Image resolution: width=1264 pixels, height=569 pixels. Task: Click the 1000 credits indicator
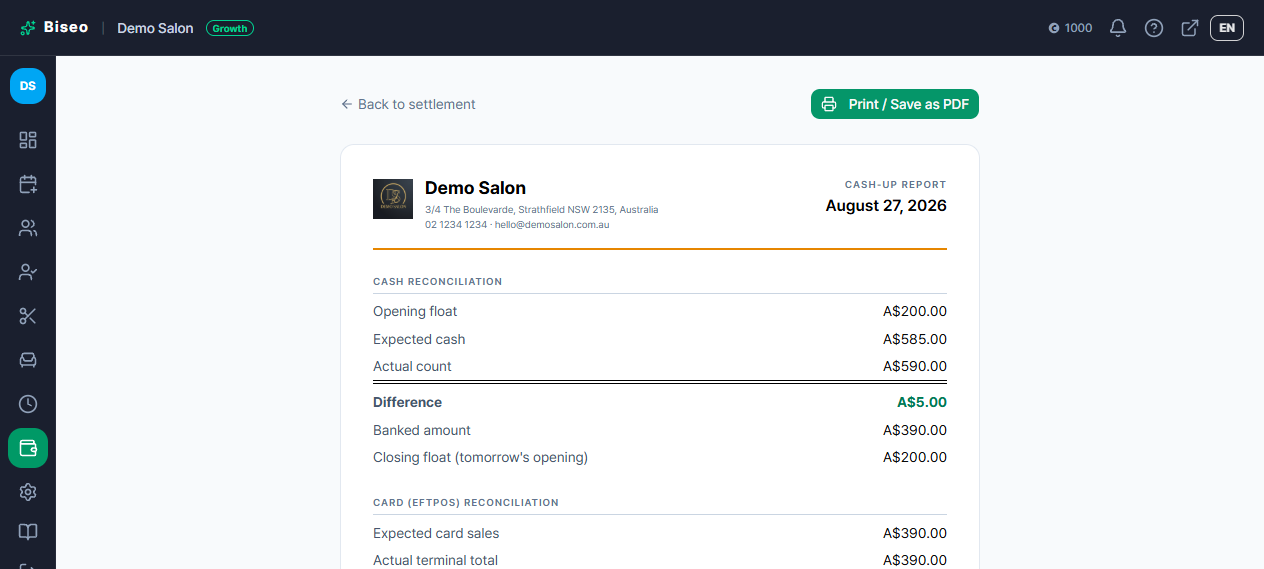pos(1070,28)
